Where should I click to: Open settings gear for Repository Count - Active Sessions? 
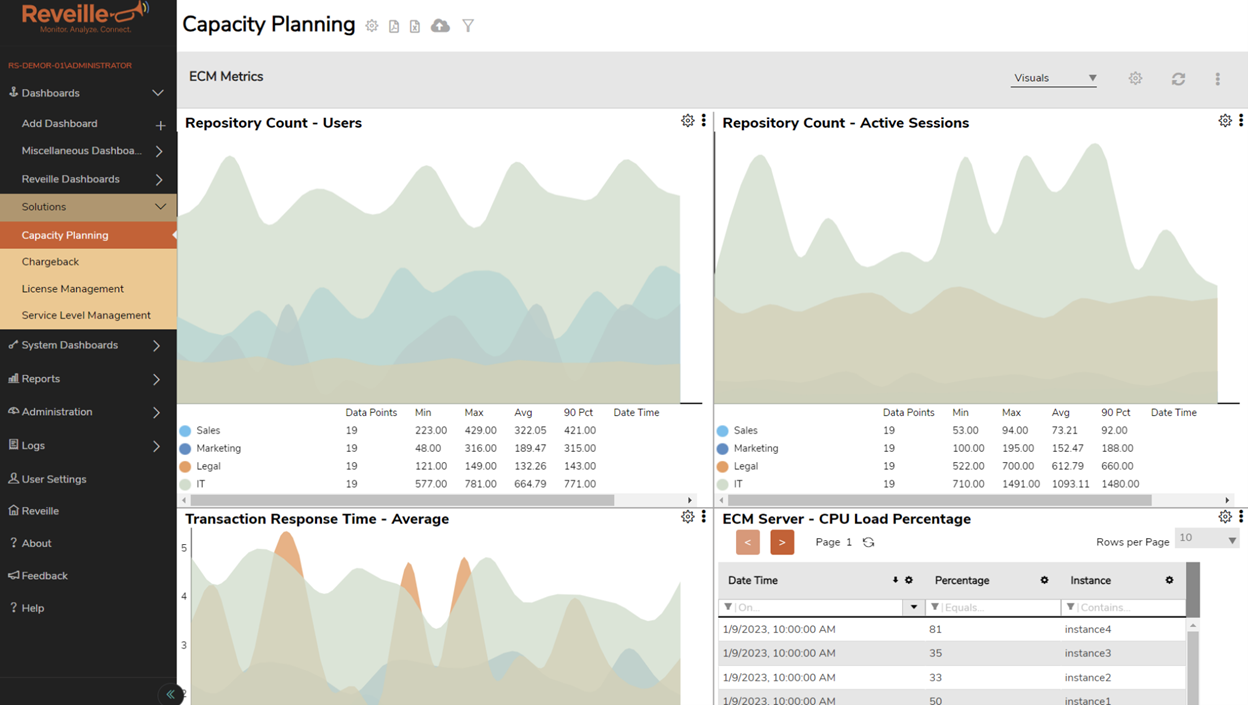coord(1225,120)
